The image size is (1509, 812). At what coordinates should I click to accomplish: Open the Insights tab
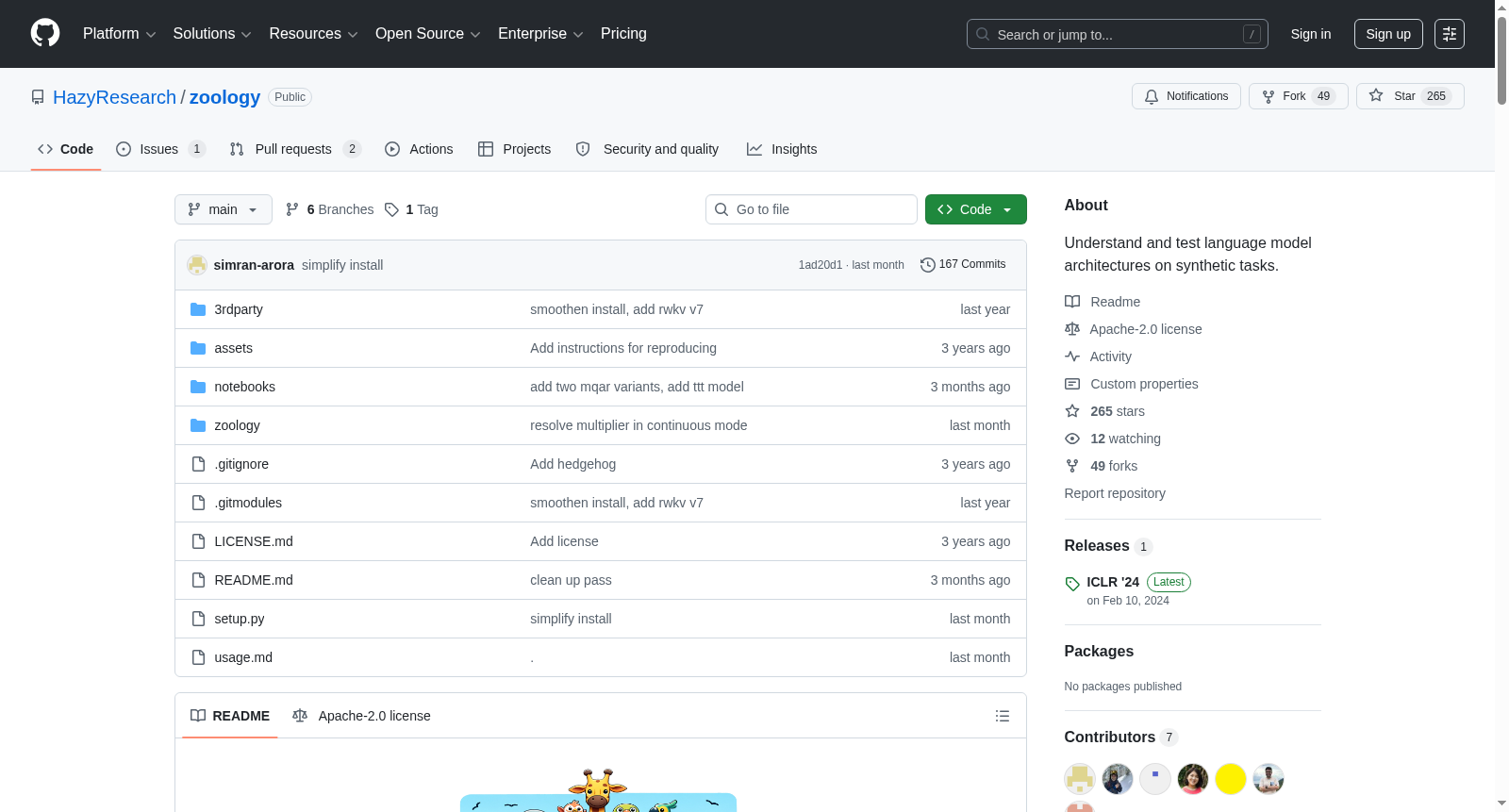782,149
